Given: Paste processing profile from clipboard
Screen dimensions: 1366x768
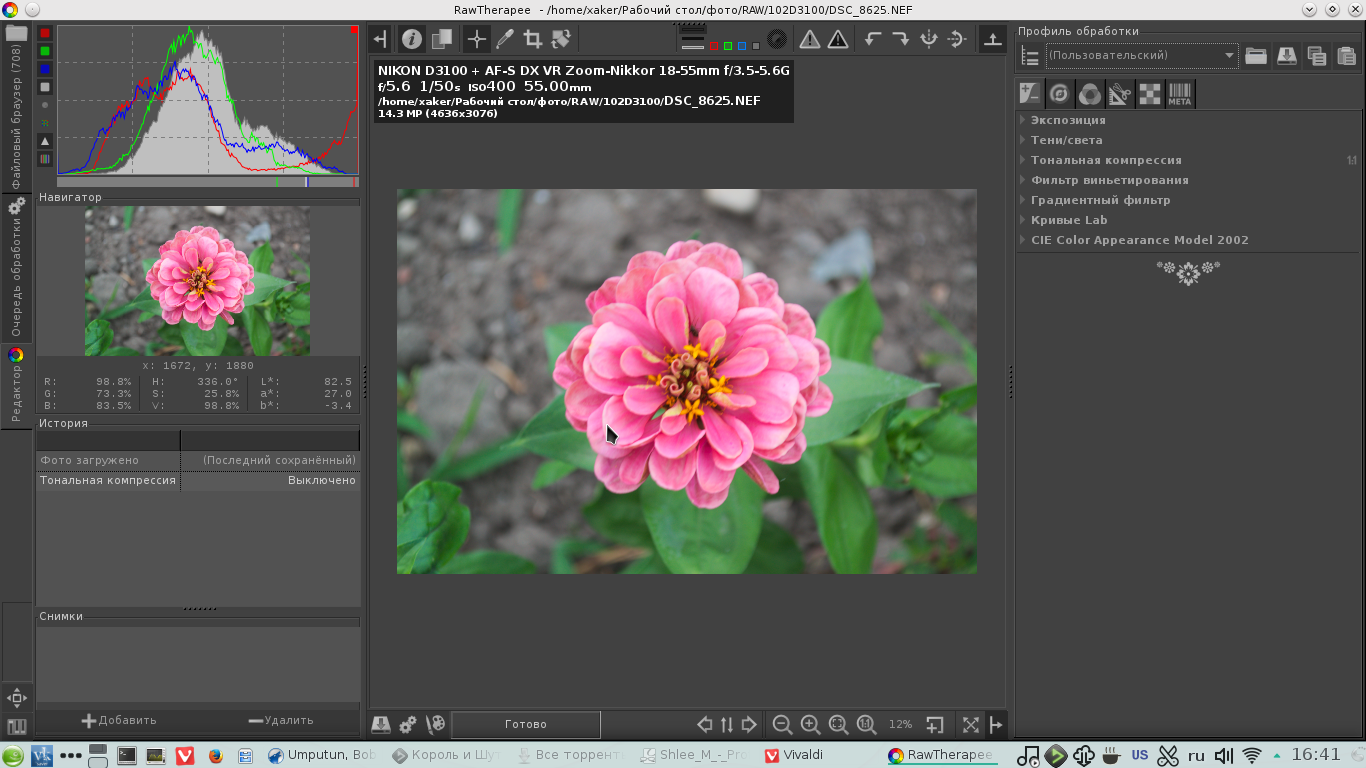Looking at the screenshot, I should point(1347,55).
